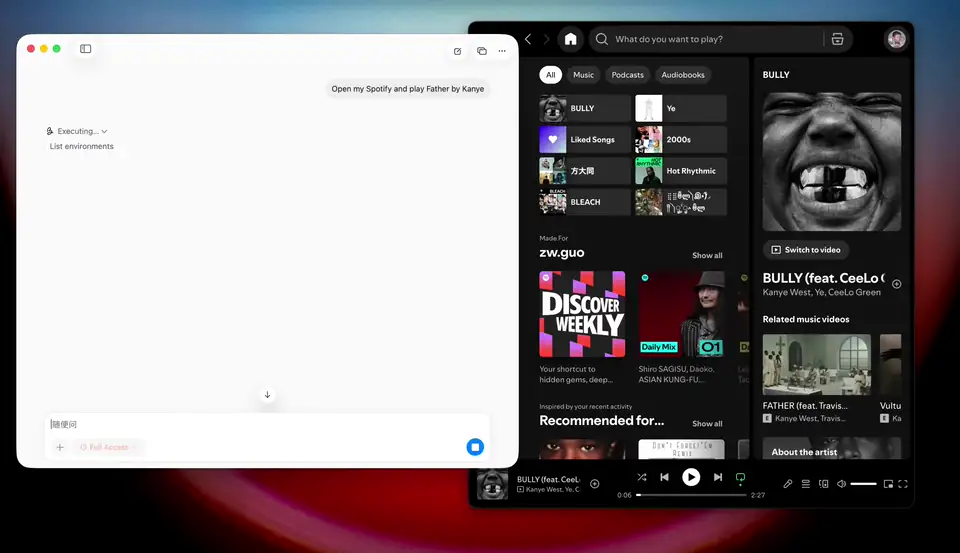Viewport: 960px width, 553px height.
Task: Start a new chat with compose icon
Action: tap(457, 51)
